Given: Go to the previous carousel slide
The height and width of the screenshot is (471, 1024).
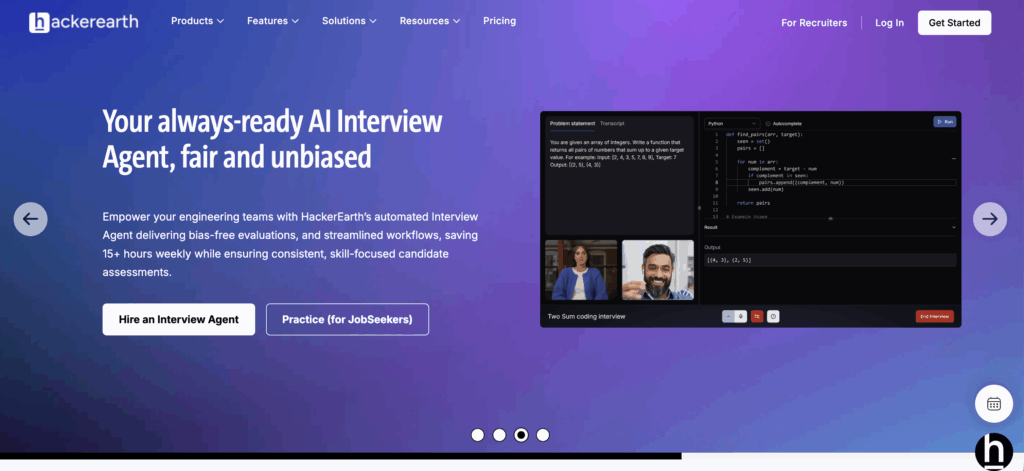Looking at the screenshot, I should pos(31,219).
